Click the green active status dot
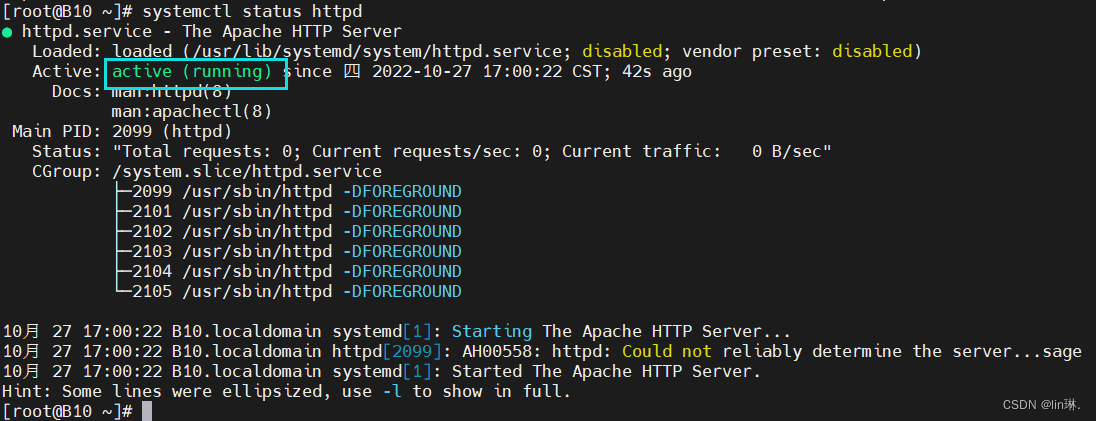Image resolution: width=1096 pixels, height=421 pixels. pyautogui.click(x=7, y=31)
